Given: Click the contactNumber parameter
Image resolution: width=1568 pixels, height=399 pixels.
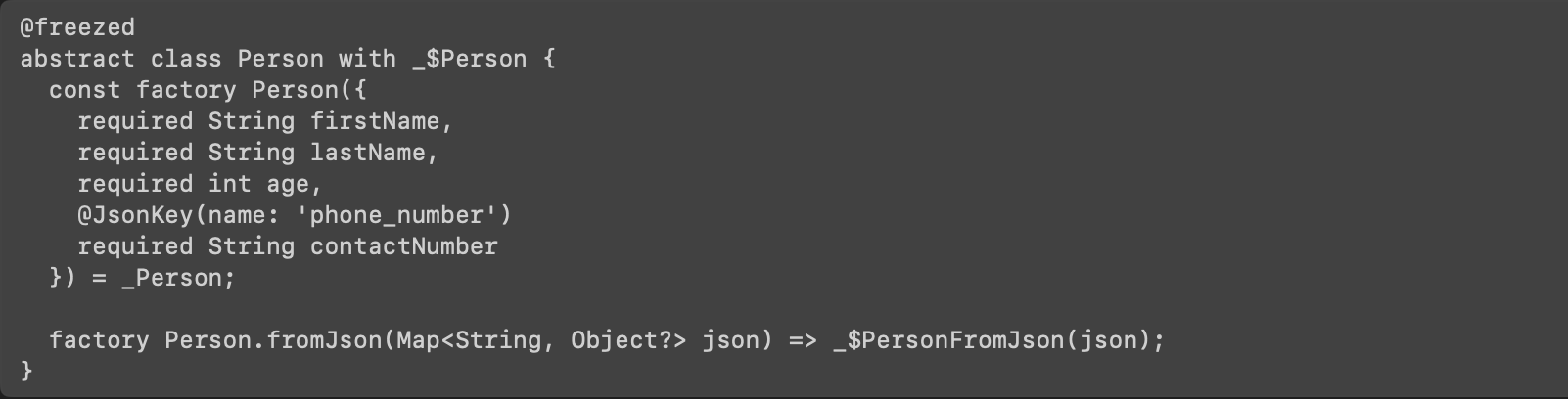Looking at the screenshot, I should pos(403,246).
